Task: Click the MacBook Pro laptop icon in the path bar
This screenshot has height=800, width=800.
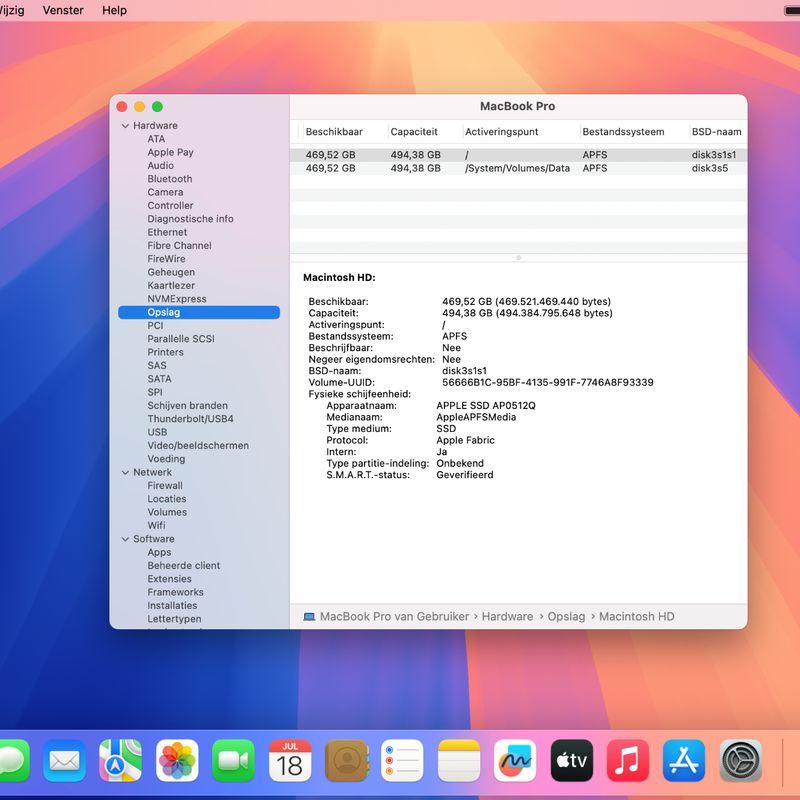Action: [x=309, y=617]
